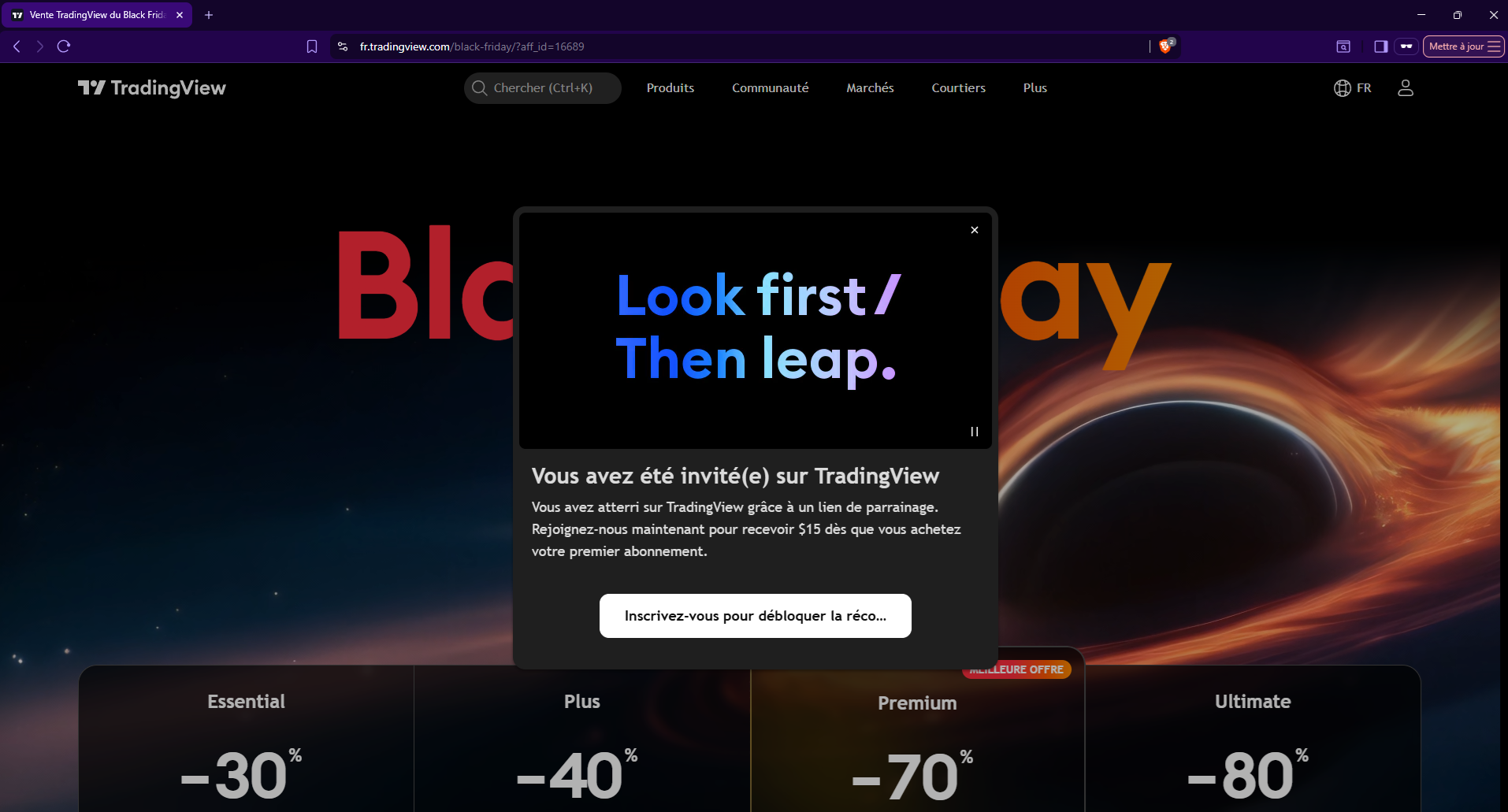The height and width of the screenshot is (812, 1508).
Task: Open a new browser tab
Action: click(209, 15)
